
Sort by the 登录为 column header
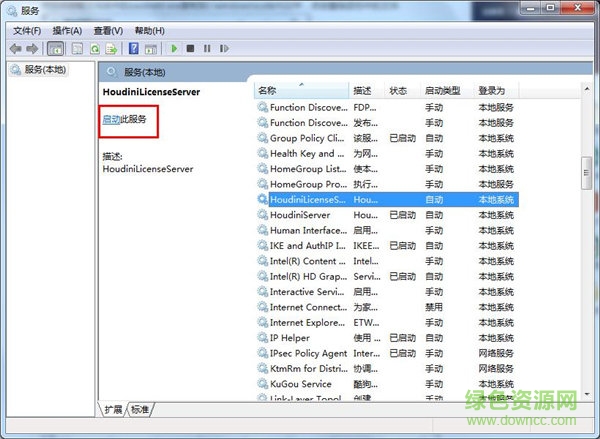click(496, 90)
